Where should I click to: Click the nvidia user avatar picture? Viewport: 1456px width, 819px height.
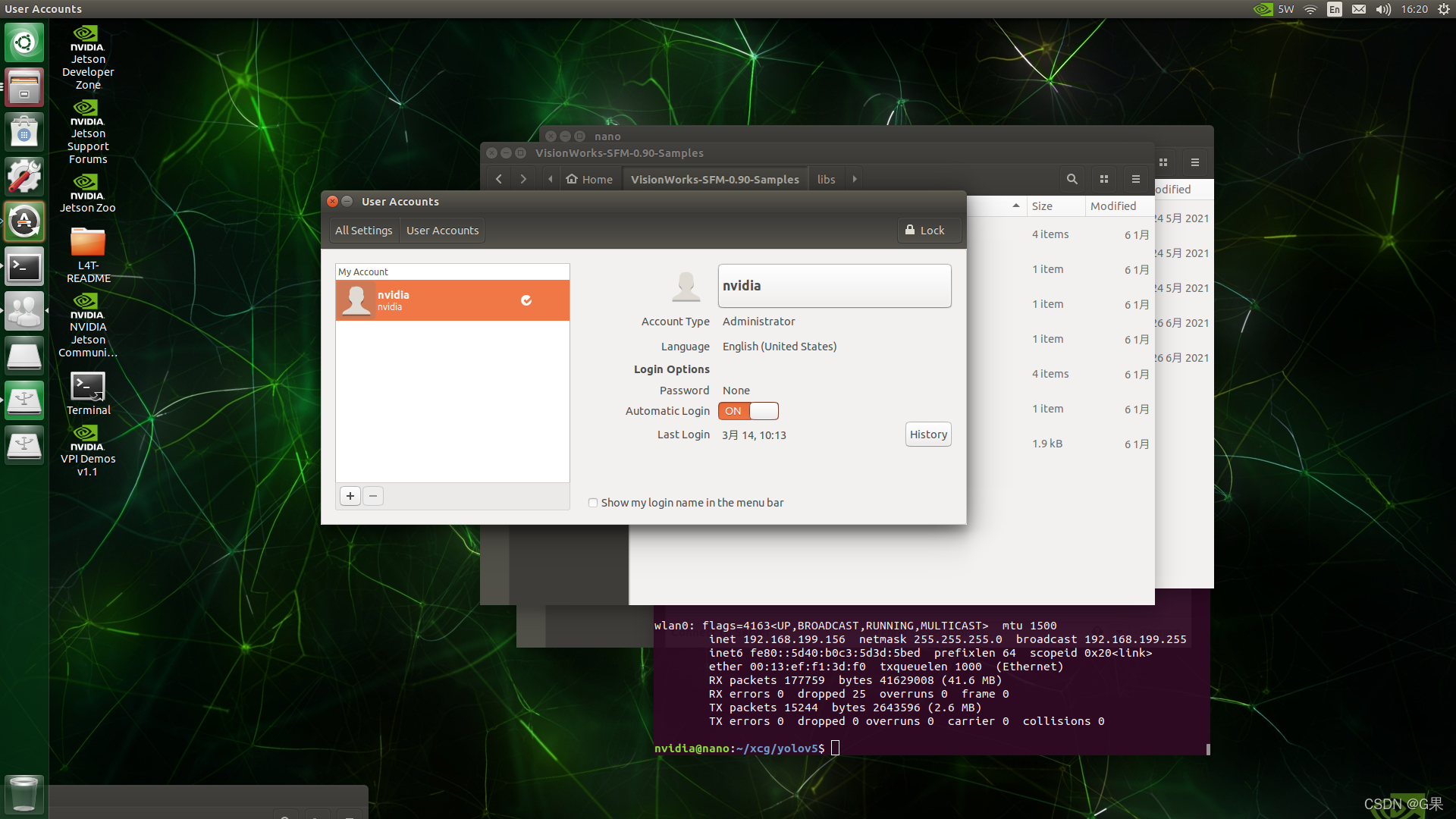(x=686, y=286)
